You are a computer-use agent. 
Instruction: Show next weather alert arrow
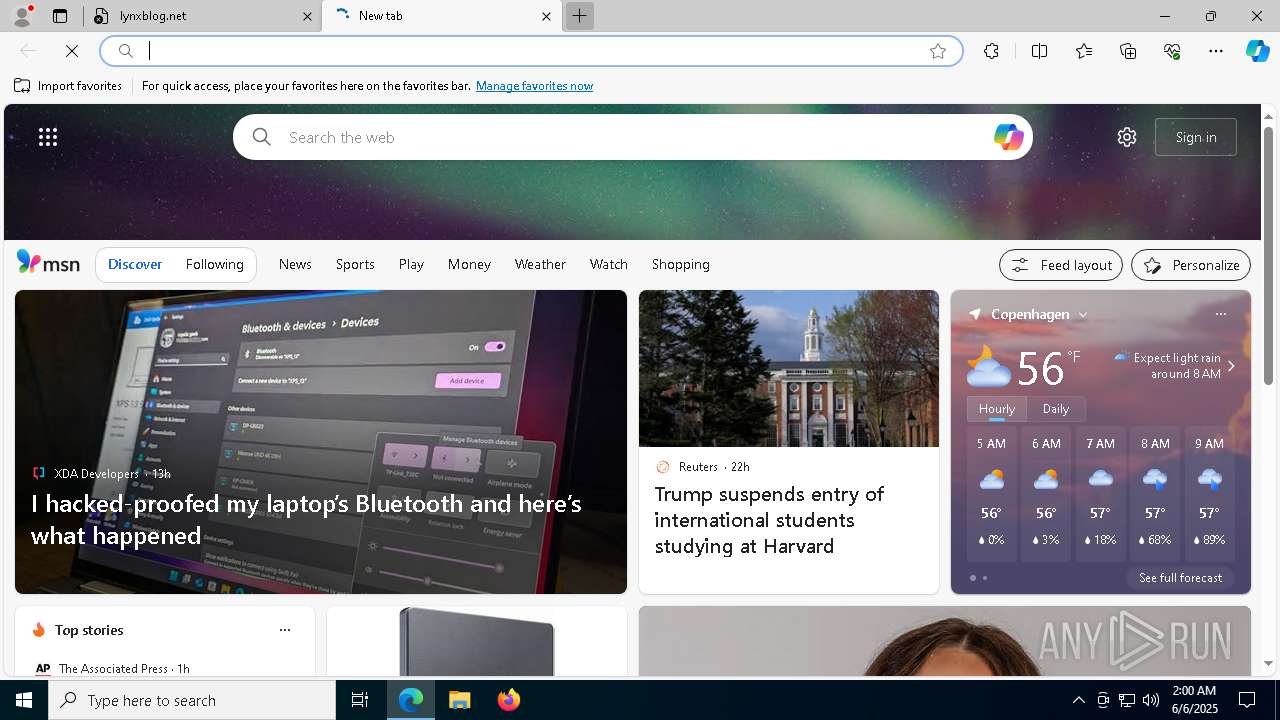click(1231, 366)
